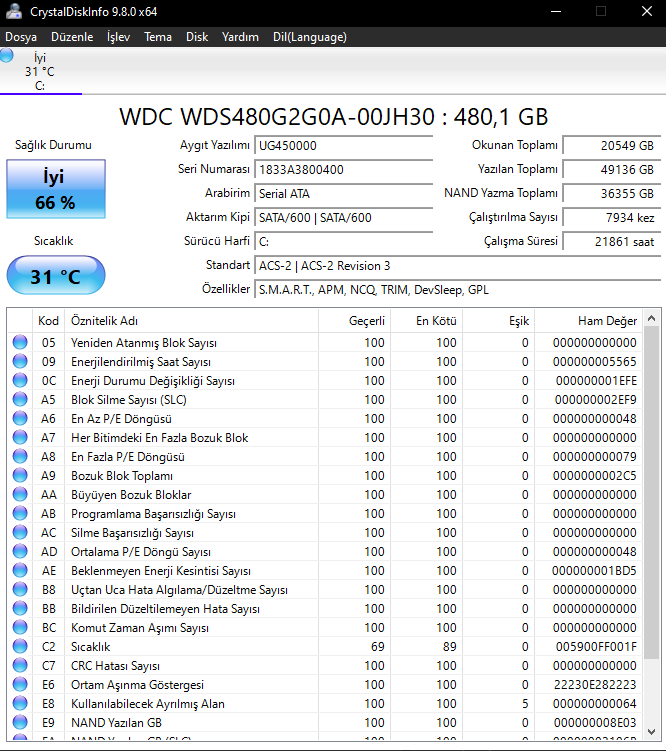Click the raw value 005900FF001F
666x751 pixels.
(596, 647)
